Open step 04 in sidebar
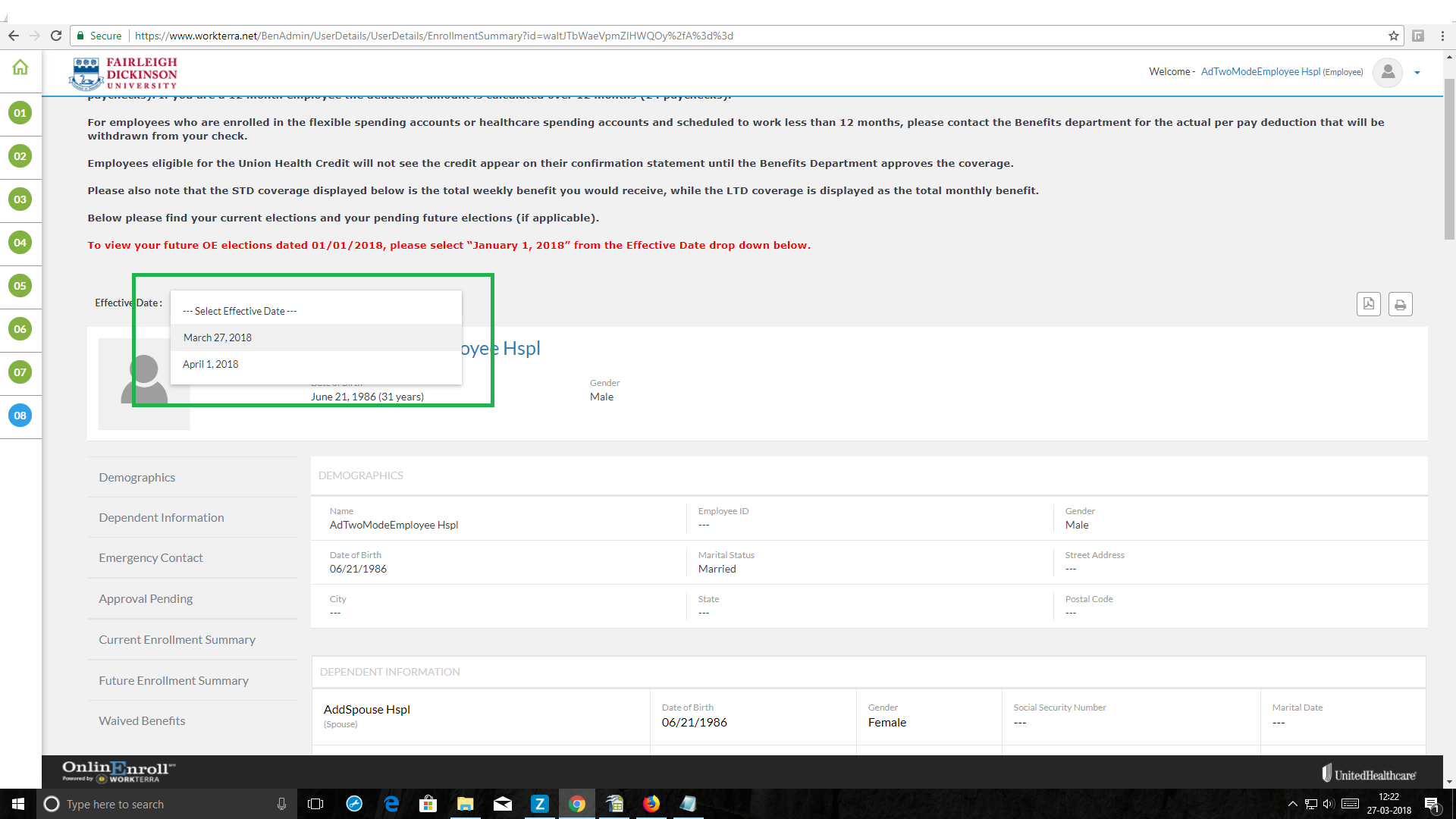 pyautogui.click(x=20, y=243)
